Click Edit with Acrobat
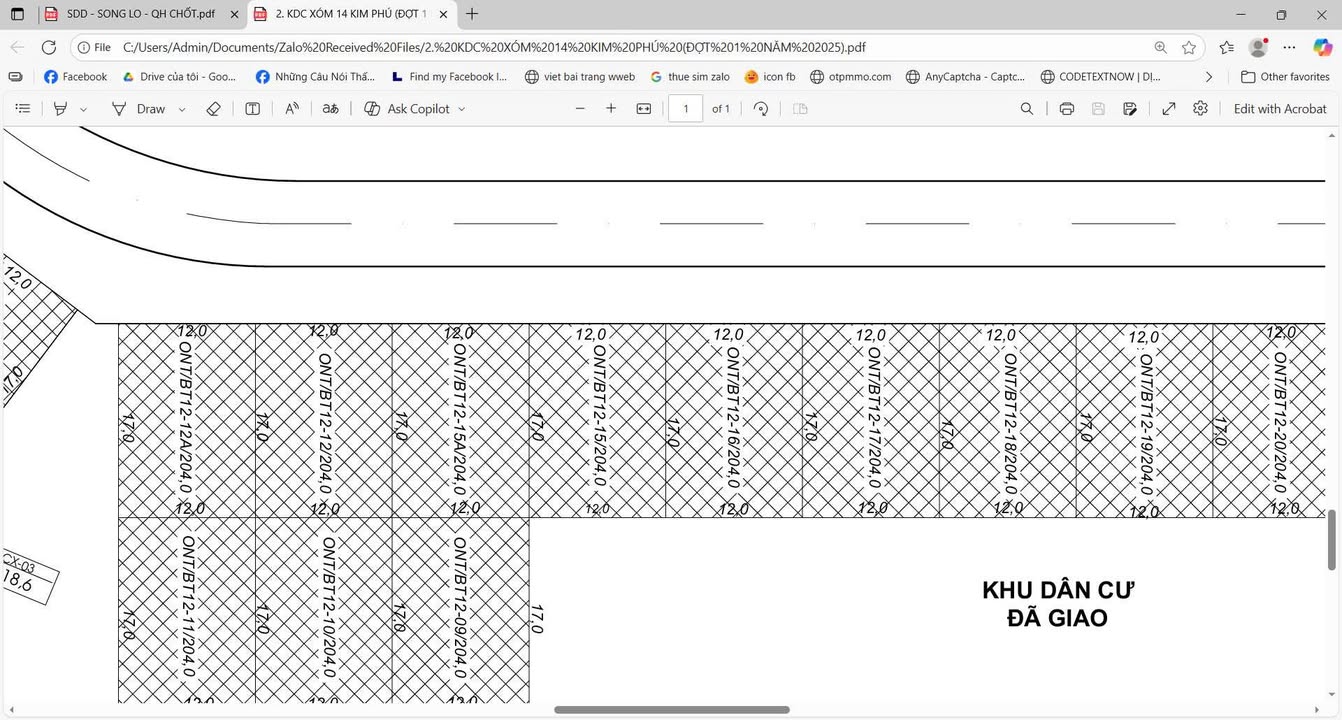 tap(1280, 109)
